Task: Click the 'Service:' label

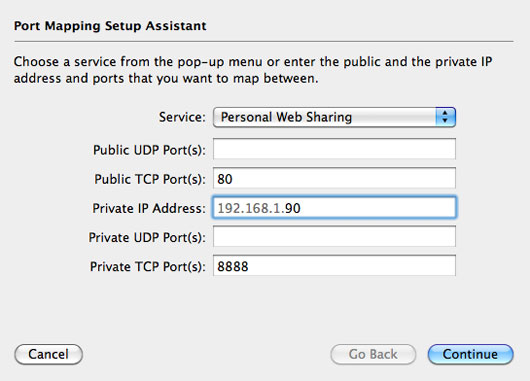Action: pos(182,117)
